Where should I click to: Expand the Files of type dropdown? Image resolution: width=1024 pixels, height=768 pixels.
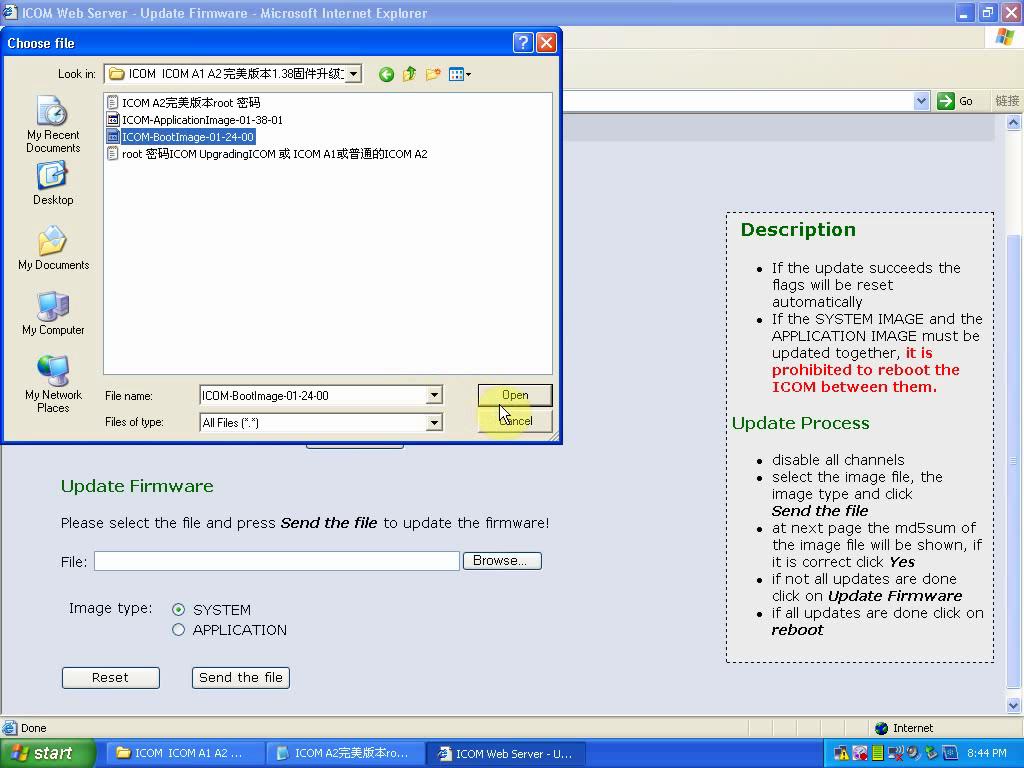pyautogui.click(x=434, y=423)
